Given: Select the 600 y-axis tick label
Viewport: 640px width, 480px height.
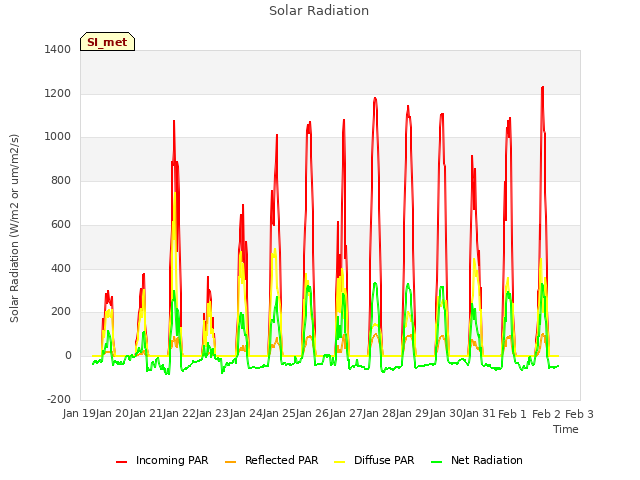Looking at the screenshot, I should coord(61,224).
